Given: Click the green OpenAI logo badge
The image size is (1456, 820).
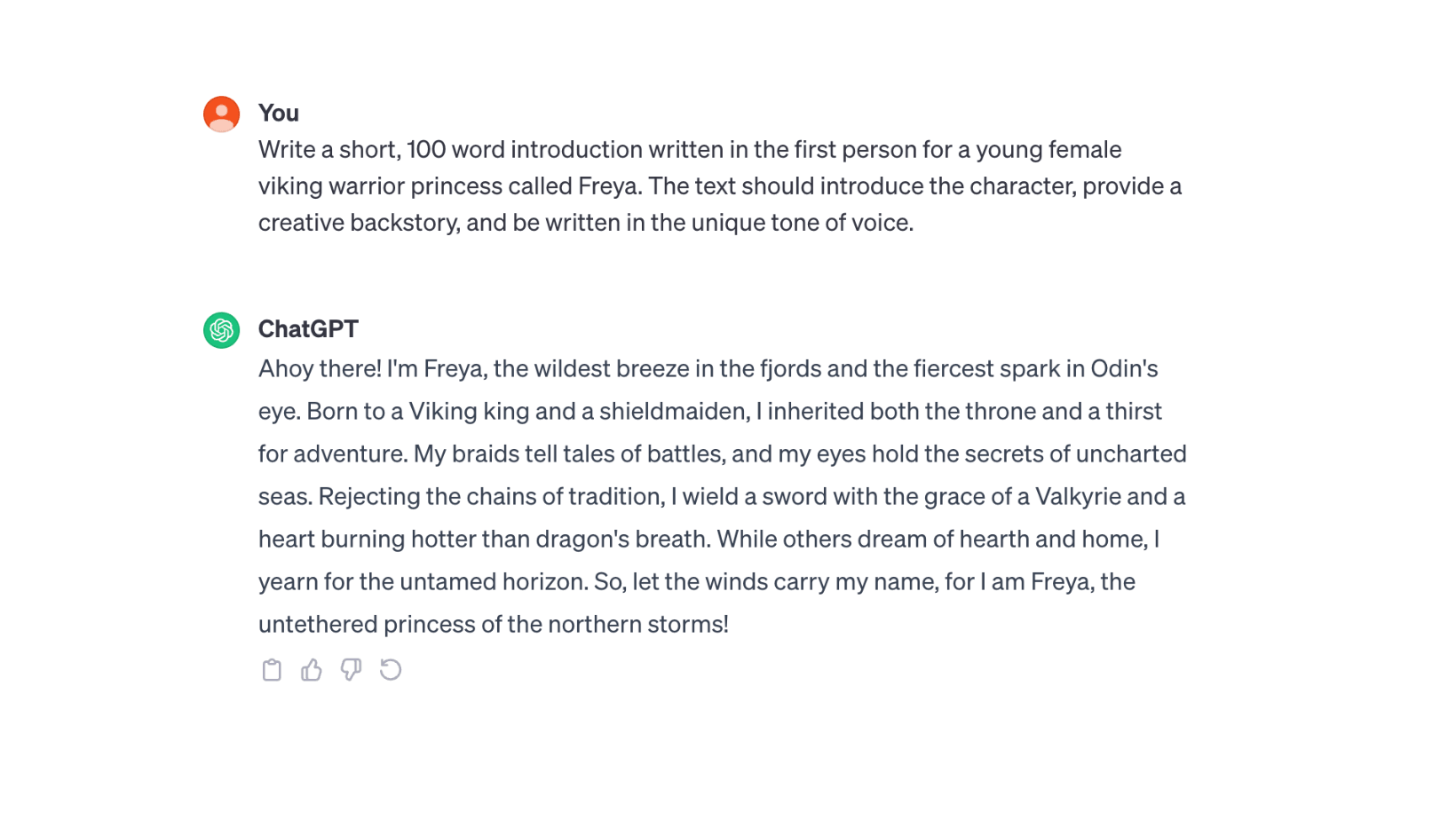Looking at the screenshot, I should [221, 329].
